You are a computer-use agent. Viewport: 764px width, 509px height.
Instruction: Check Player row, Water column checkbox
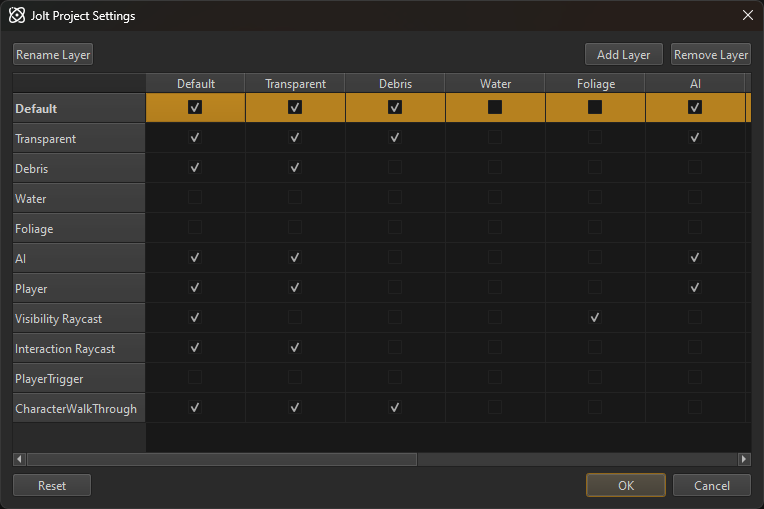pos(495,287)
